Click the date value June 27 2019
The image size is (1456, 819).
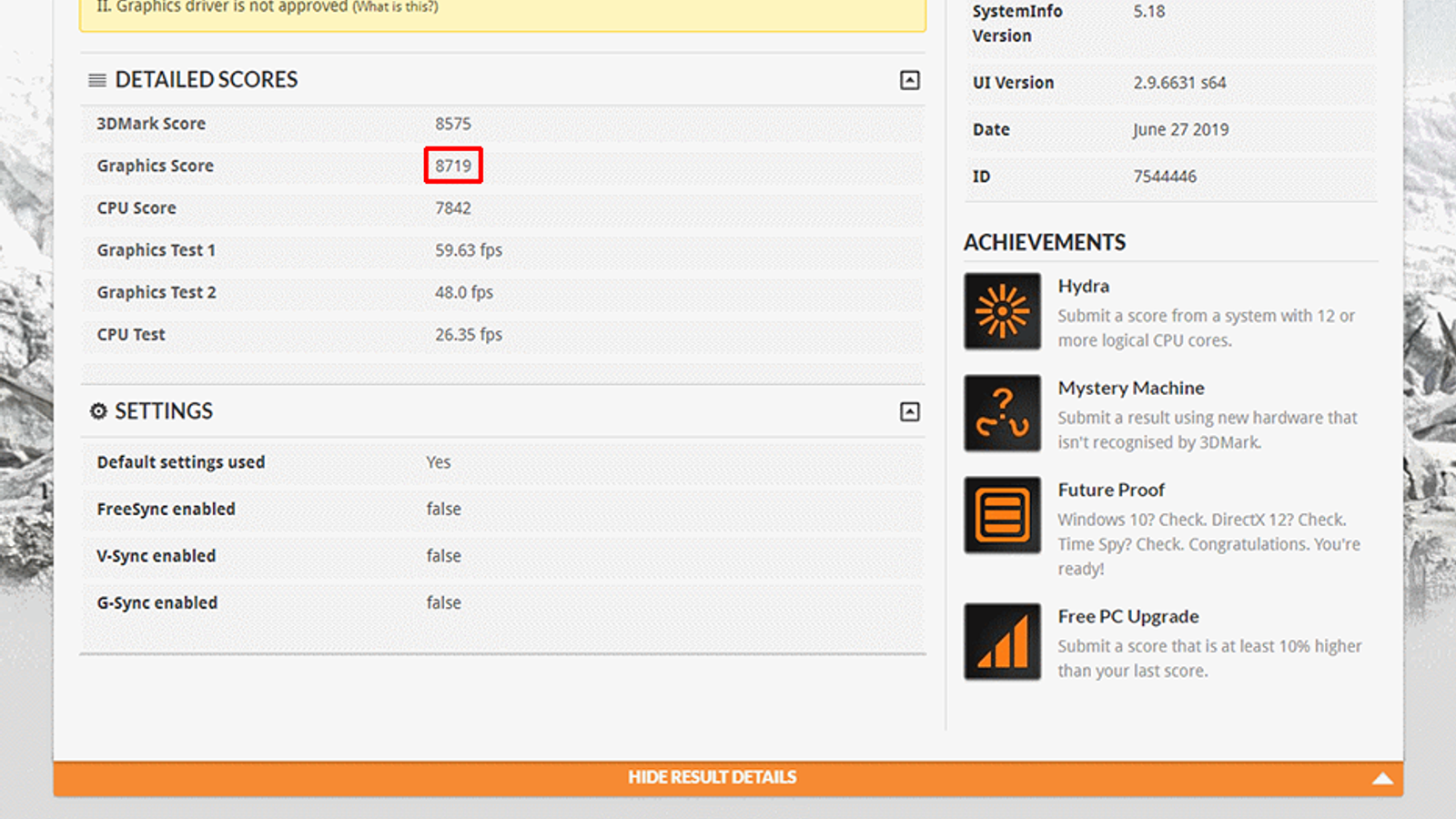click(x=1181, y=130)
